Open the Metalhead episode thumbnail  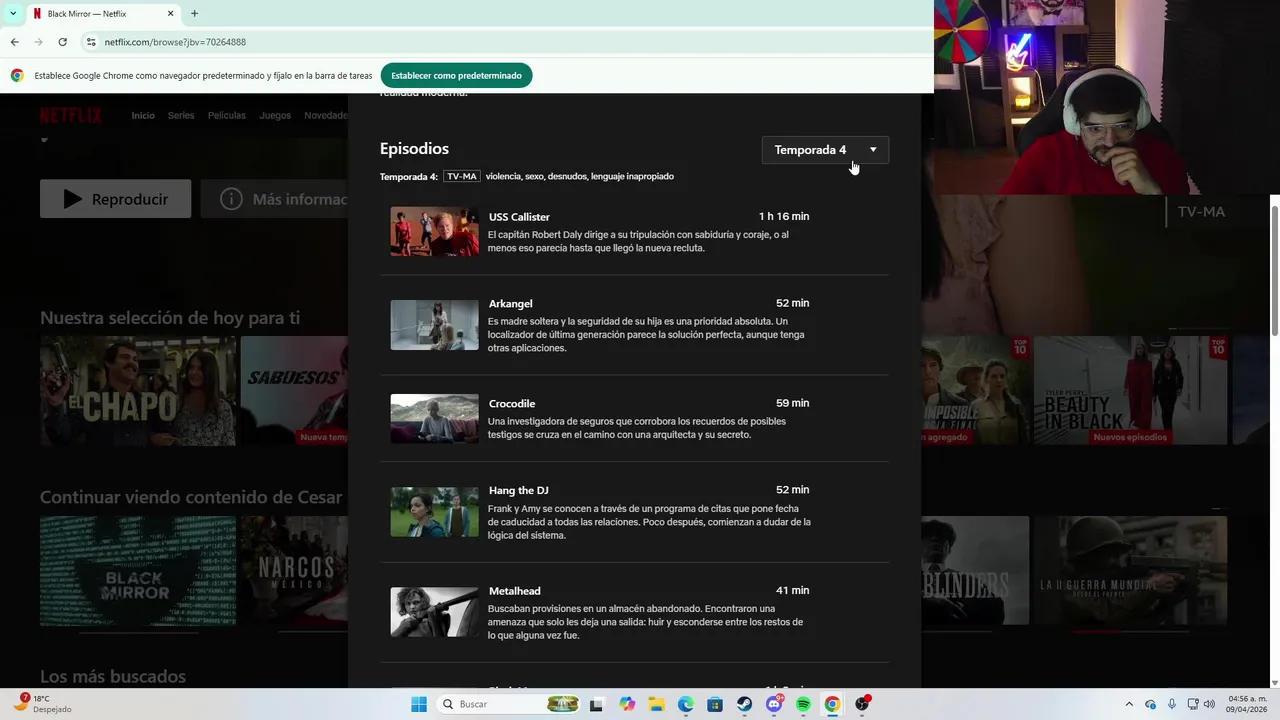pos(434,612)
